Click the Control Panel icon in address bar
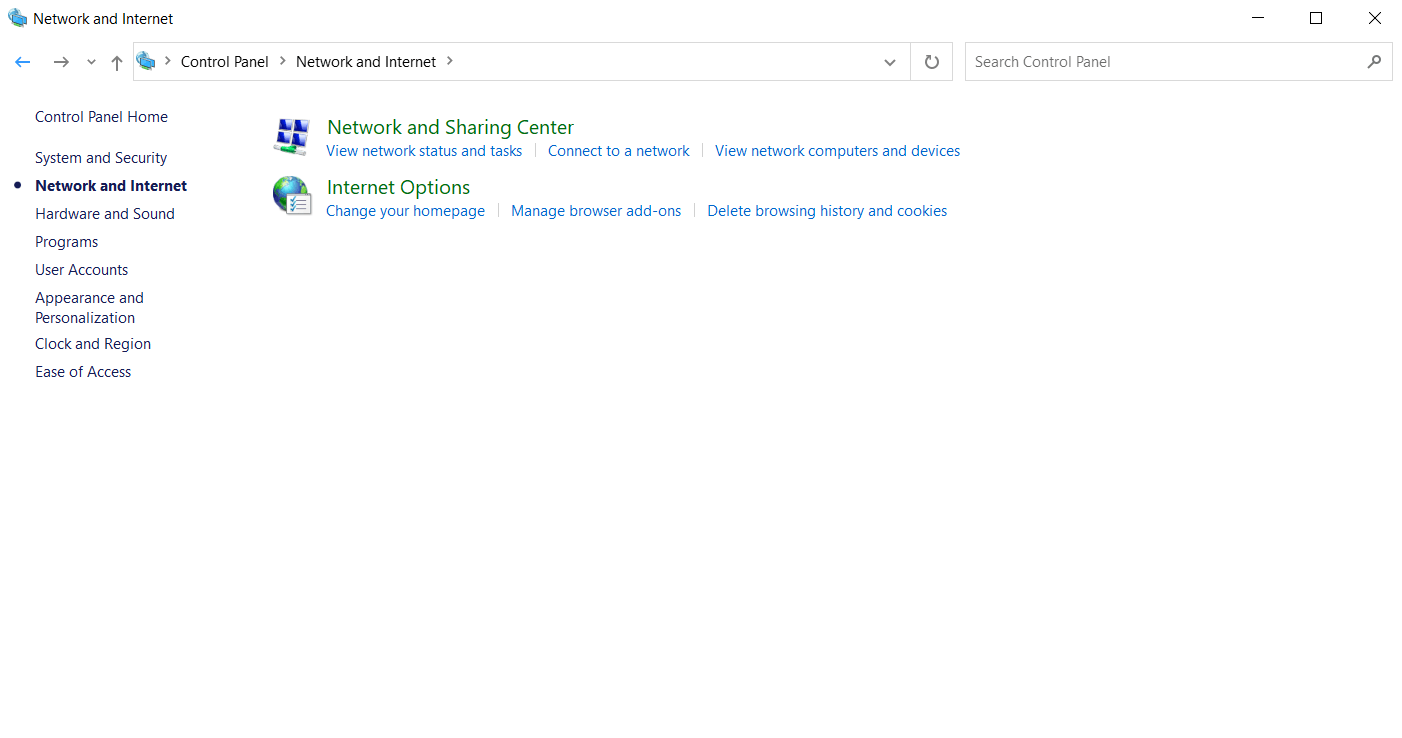1402x738 pixels. point(147,61)
